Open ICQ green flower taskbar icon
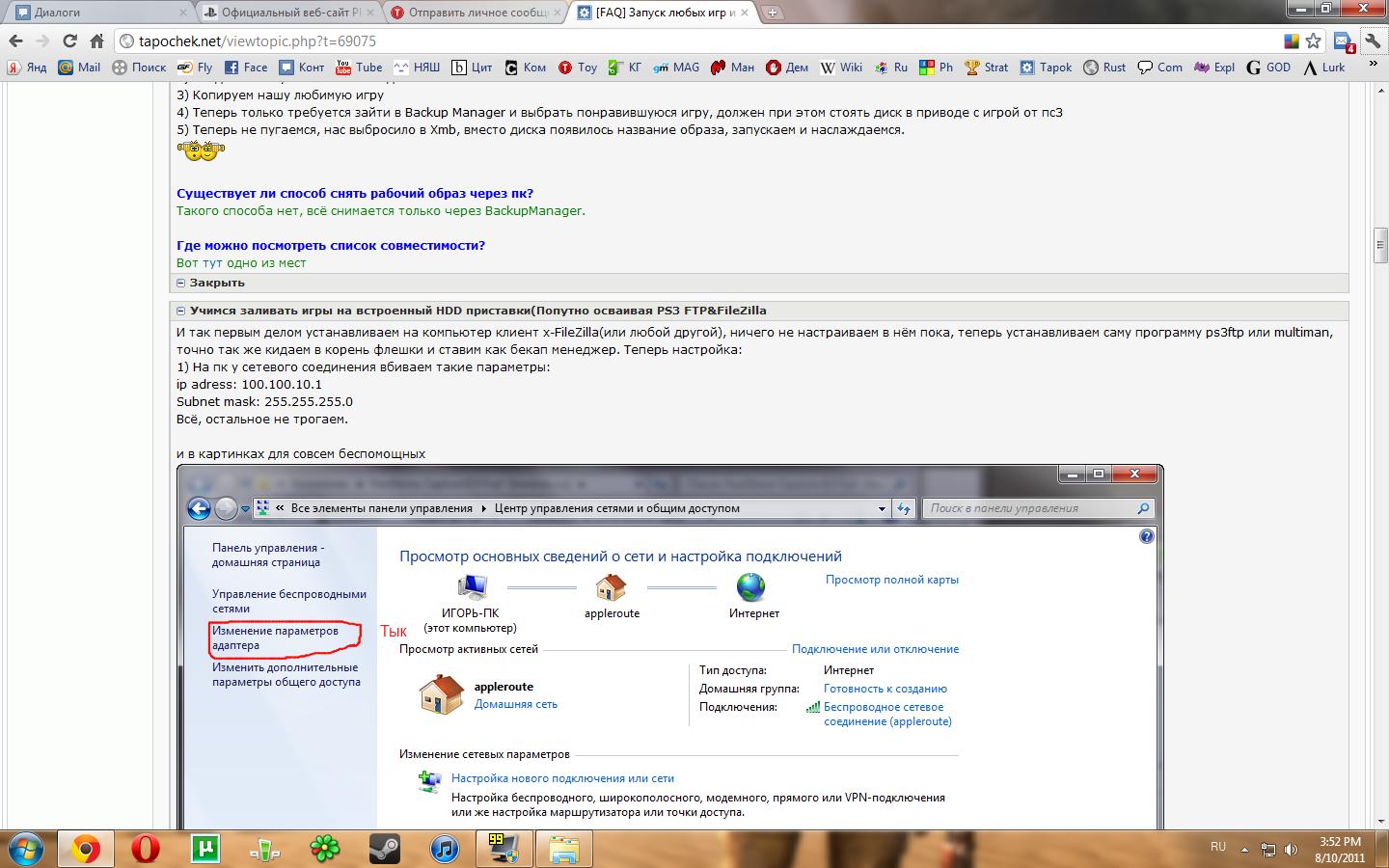The height and width of the screenshot is (868, 1389). point(325,849)
